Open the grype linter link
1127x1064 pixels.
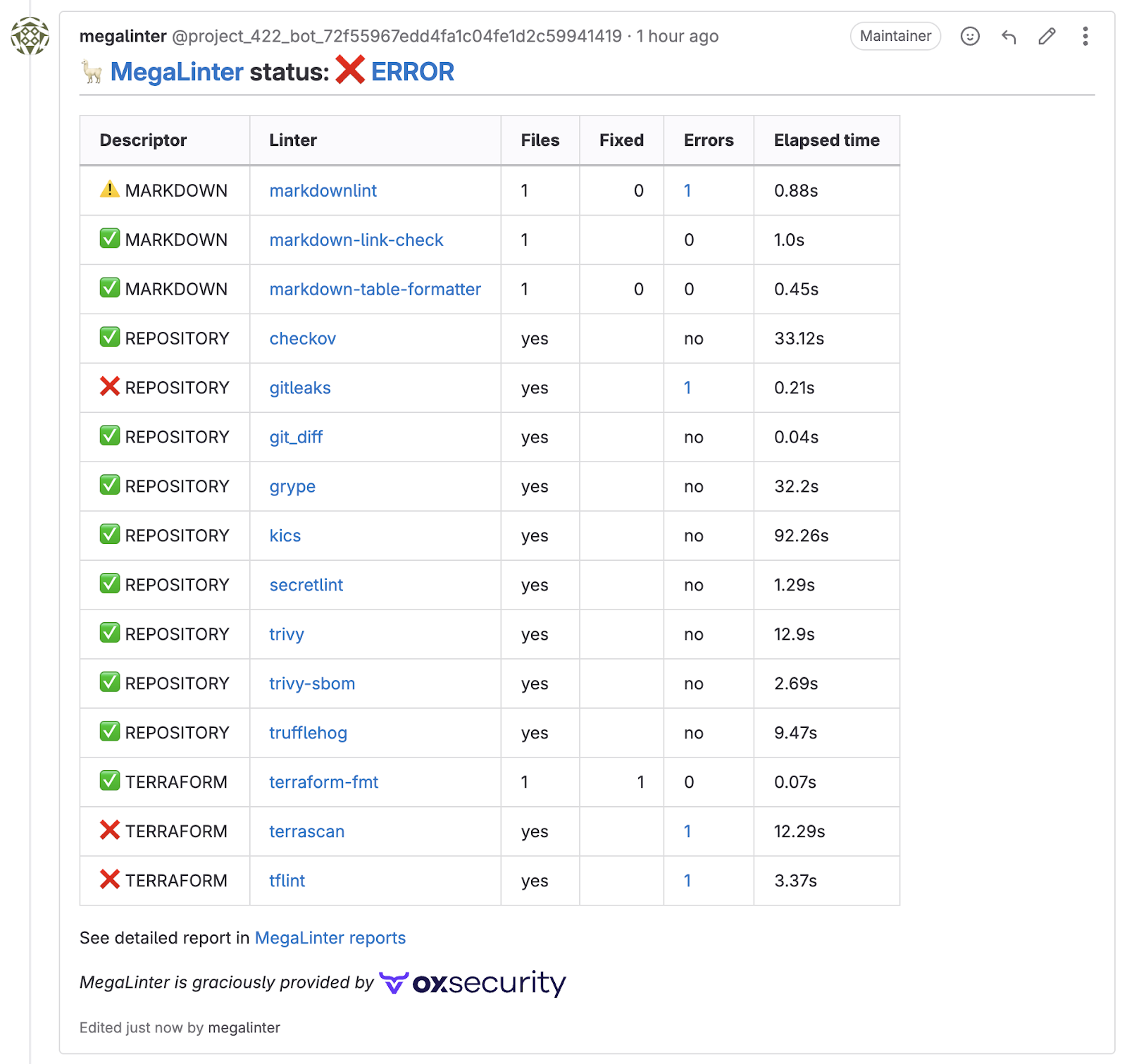pyautogui.click(x=292, y=486)
